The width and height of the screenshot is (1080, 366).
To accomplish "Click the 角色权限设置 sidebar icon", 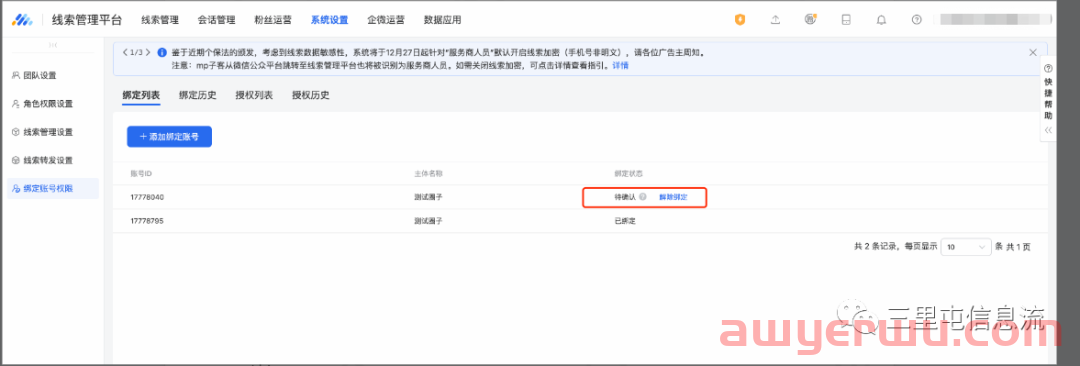I will pos(16,103).
